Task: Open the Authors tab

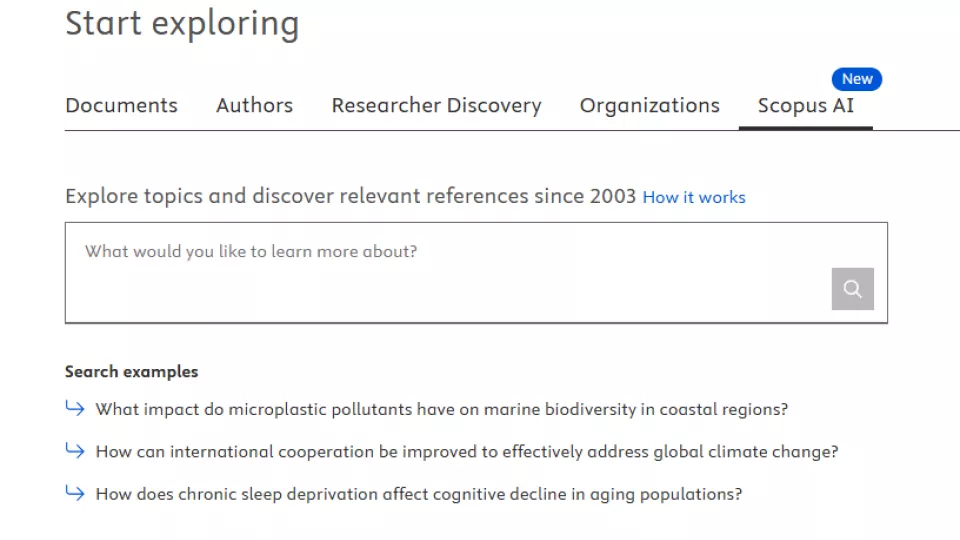Action: 254,105
